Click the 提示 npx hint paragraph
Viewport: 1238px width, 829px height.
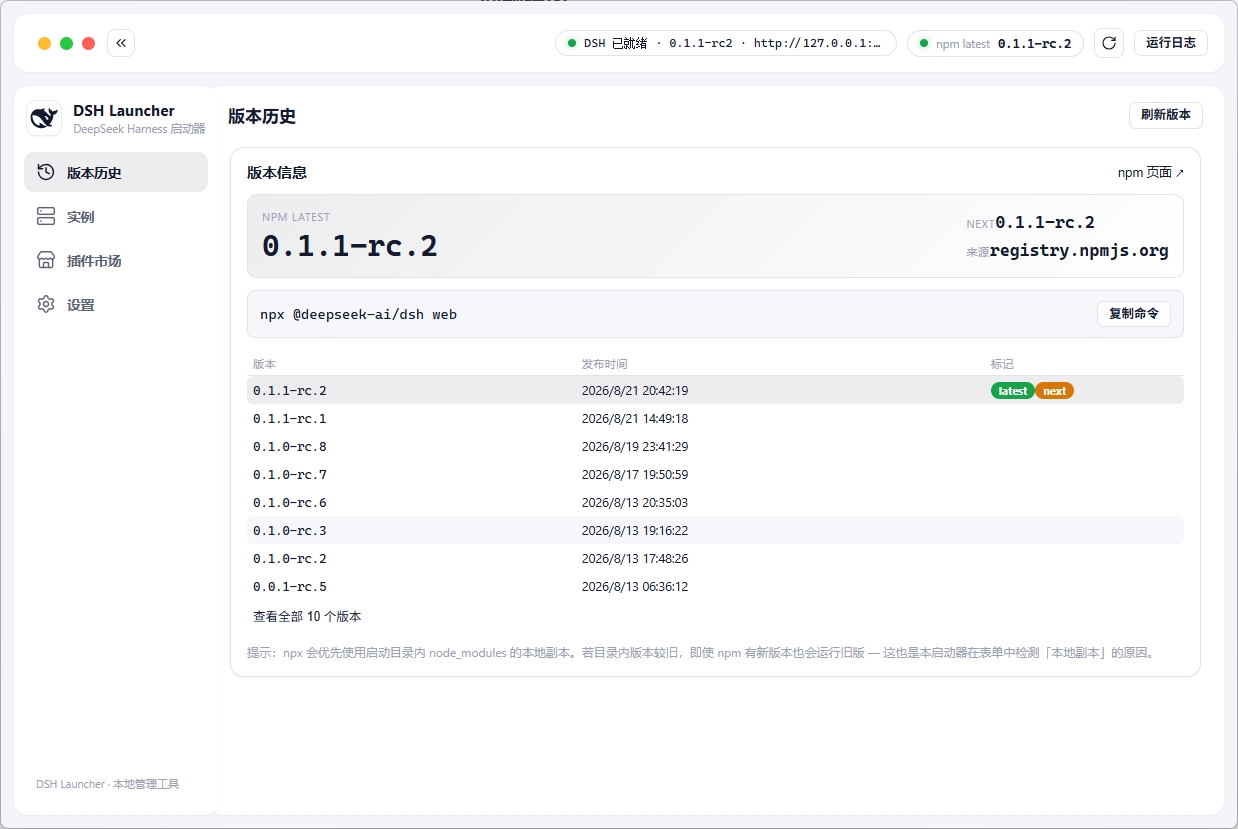click(x=702, y=653)
